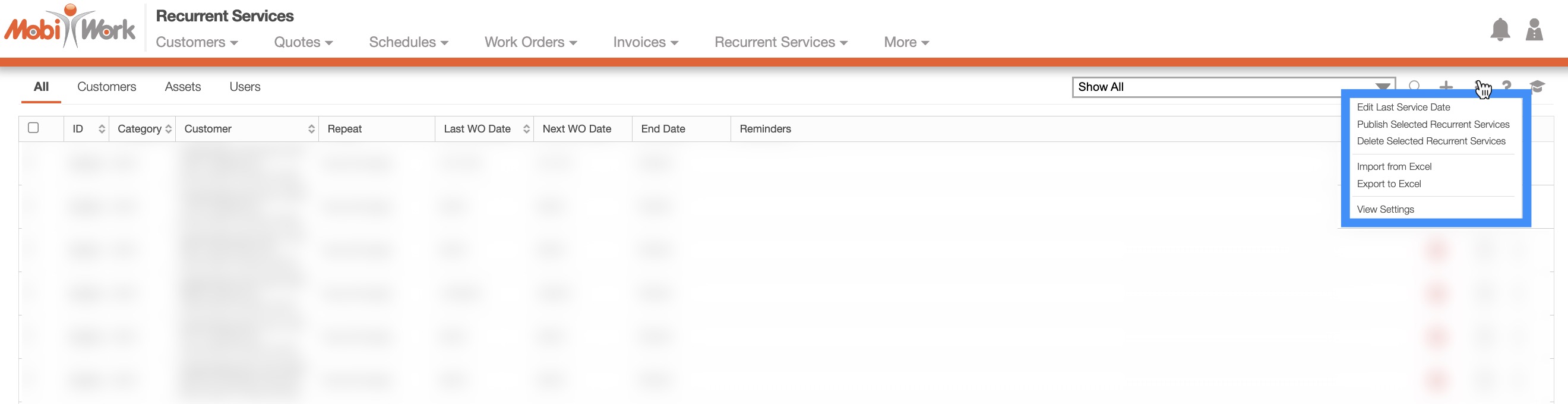
Task: Select Edit Last Service Date option
Action: (x=1403, y=107)
